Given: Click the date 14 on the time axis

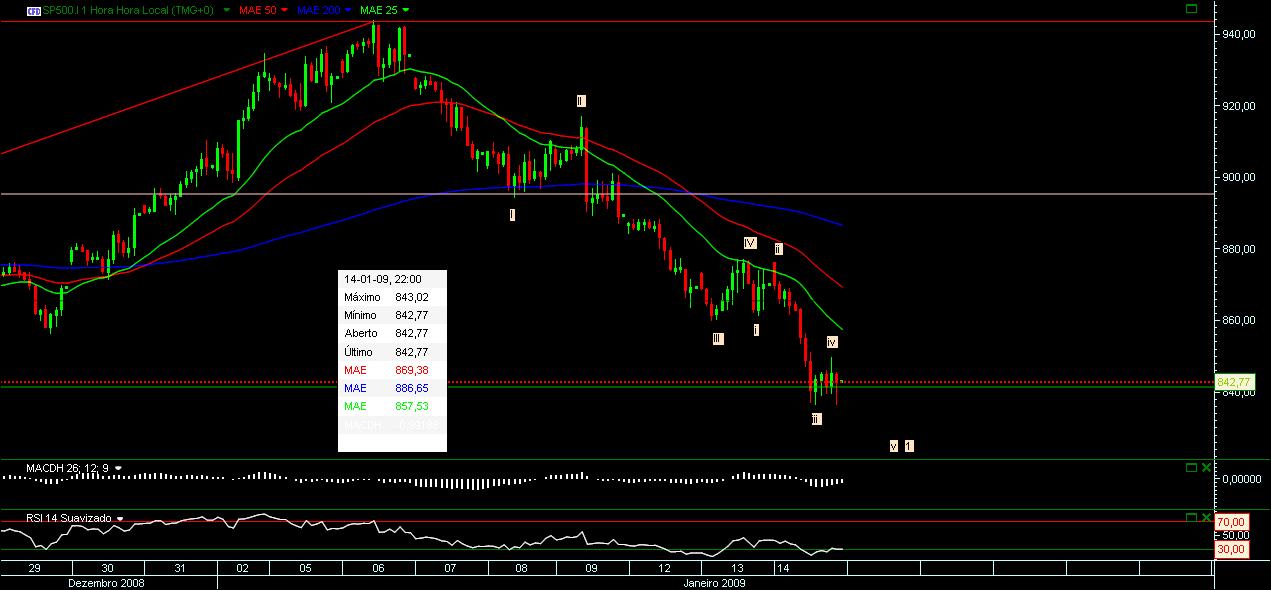Looking at the screenshot, I should pos(783,568).
